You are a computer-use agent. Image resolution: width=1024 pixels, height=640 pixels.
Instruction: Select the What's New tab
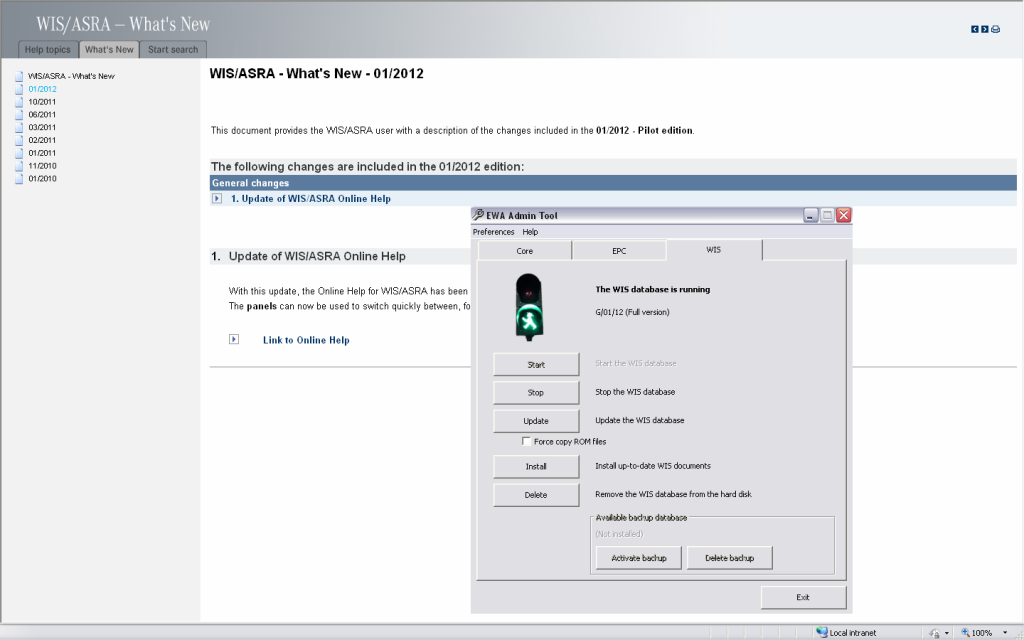pos(109,50)
